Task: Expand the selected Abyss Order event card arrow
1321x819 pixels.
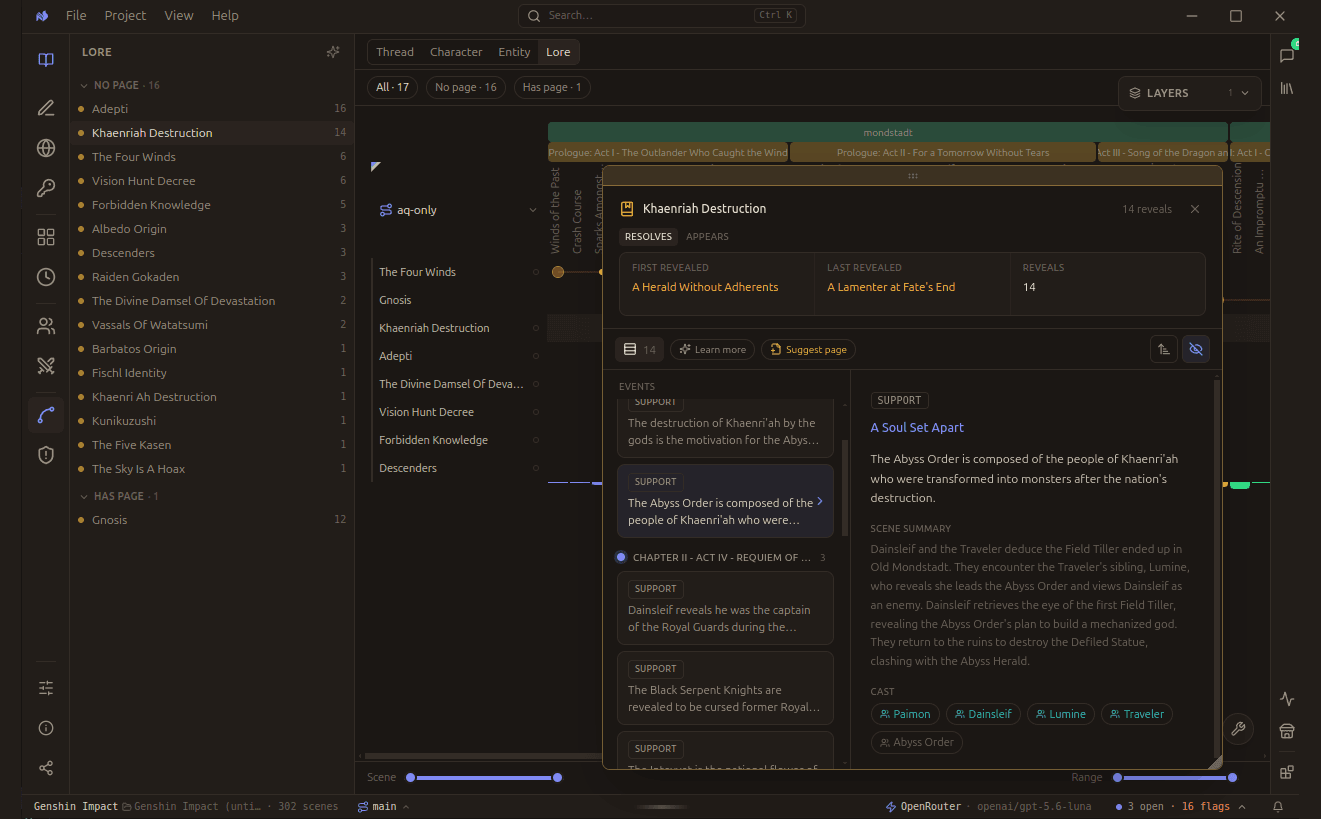Action: pos(820,501)
